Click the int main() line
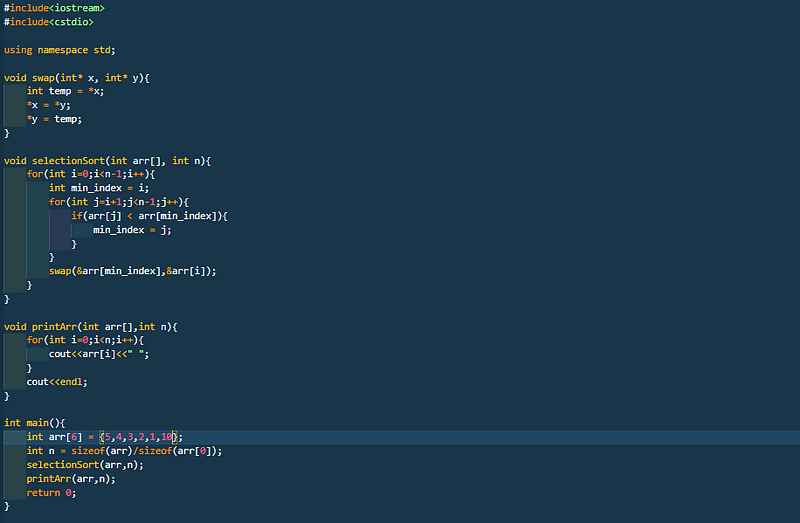The width and height of the screenshot is (800, 523). tap(35, 423)
